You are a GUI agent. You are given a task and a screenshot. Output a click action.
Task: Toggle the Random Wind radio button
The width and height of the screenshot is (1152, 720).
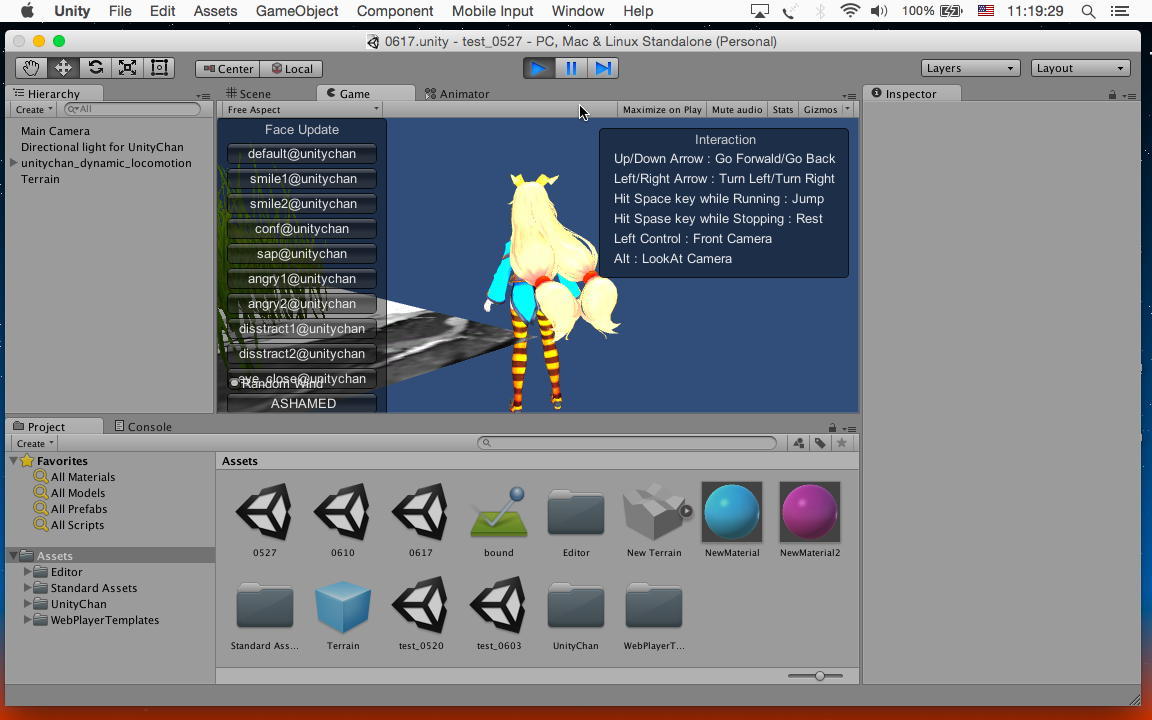pyautogui.click(x=234, y=383)
